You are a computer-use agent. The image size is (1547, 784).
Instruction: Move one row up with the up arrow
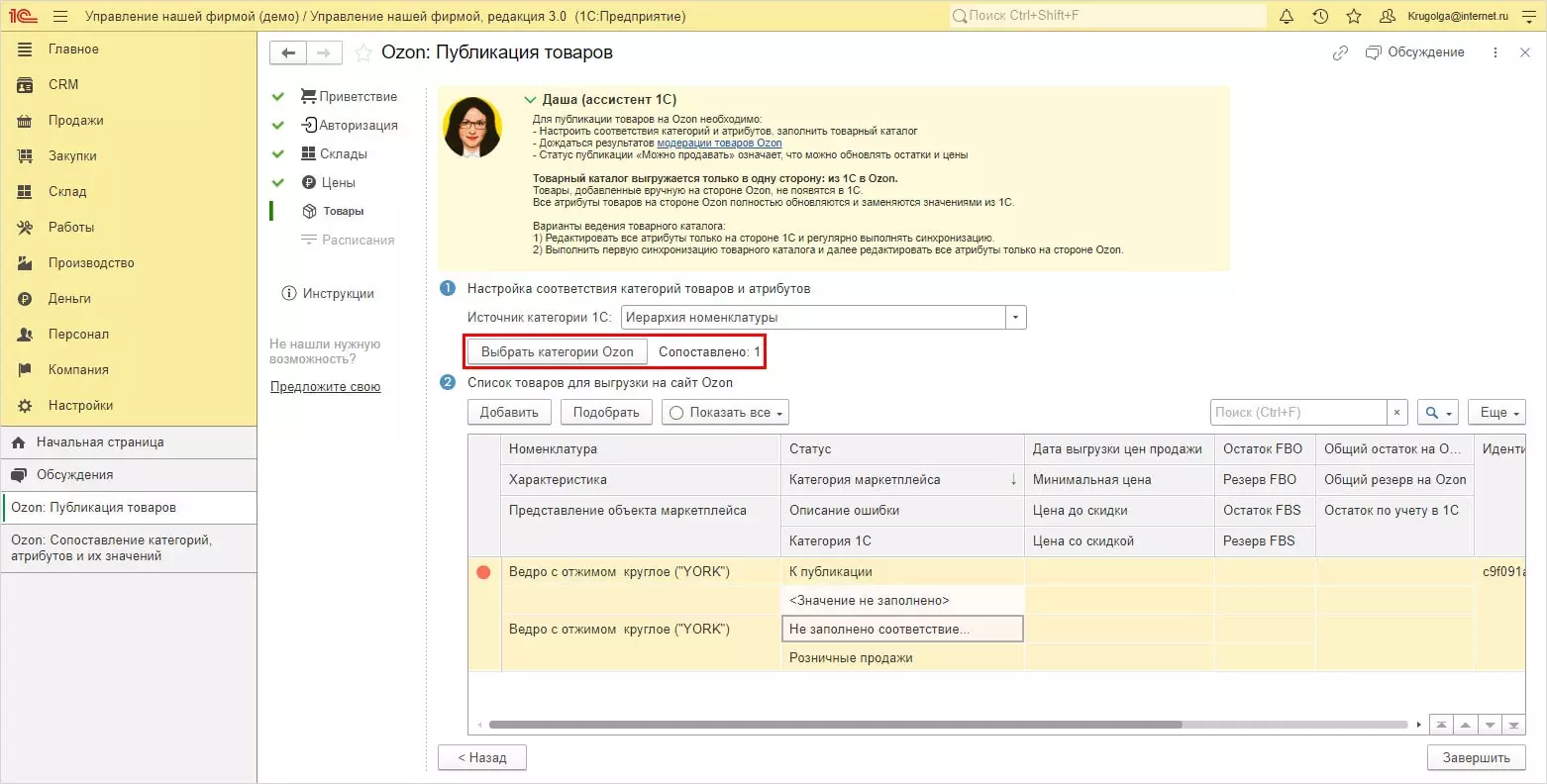[x=1465, y=725]
